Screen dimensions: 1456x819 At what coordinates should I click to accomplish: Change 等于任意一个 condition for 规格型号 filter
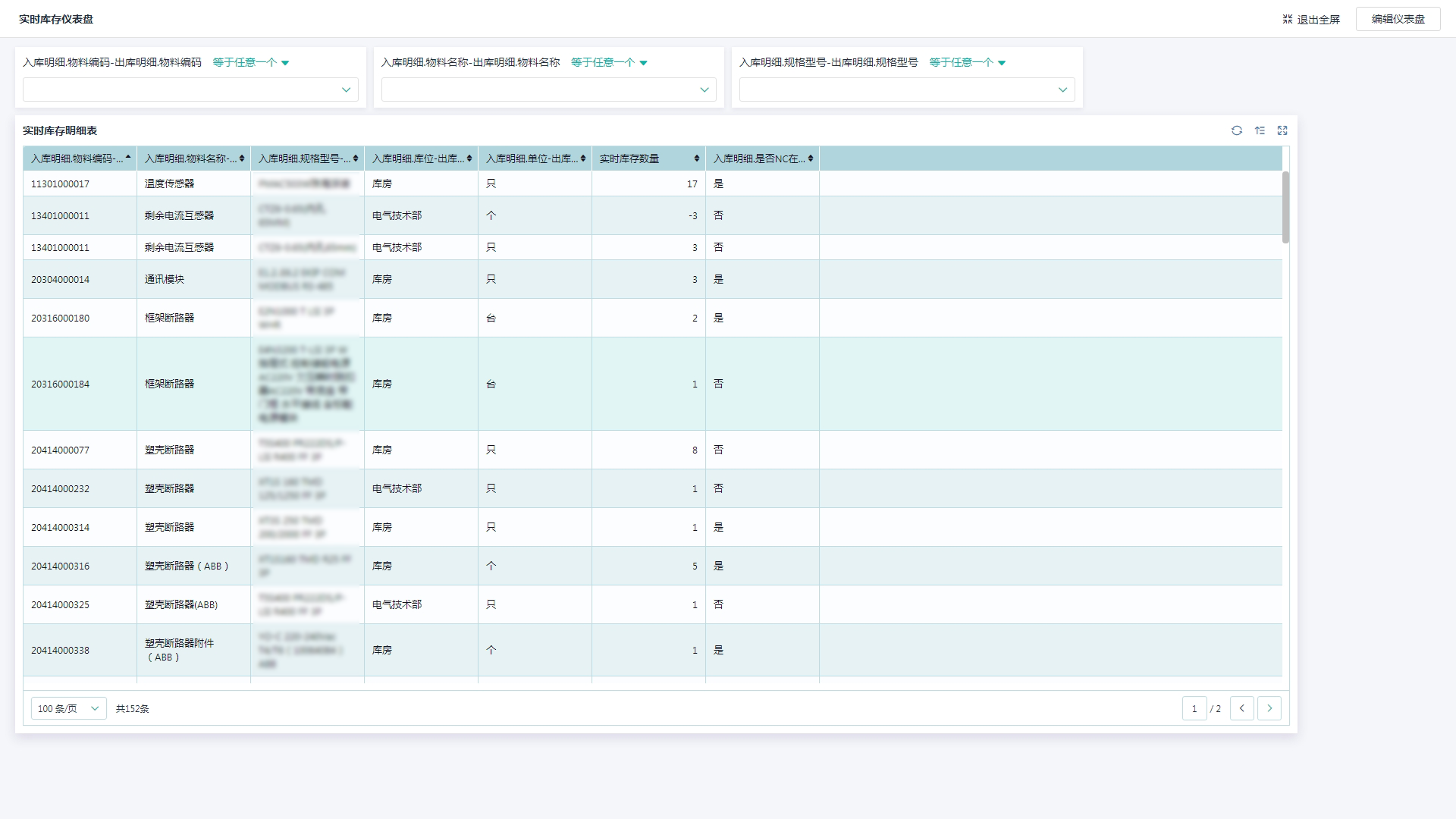[x=967, y=62]
